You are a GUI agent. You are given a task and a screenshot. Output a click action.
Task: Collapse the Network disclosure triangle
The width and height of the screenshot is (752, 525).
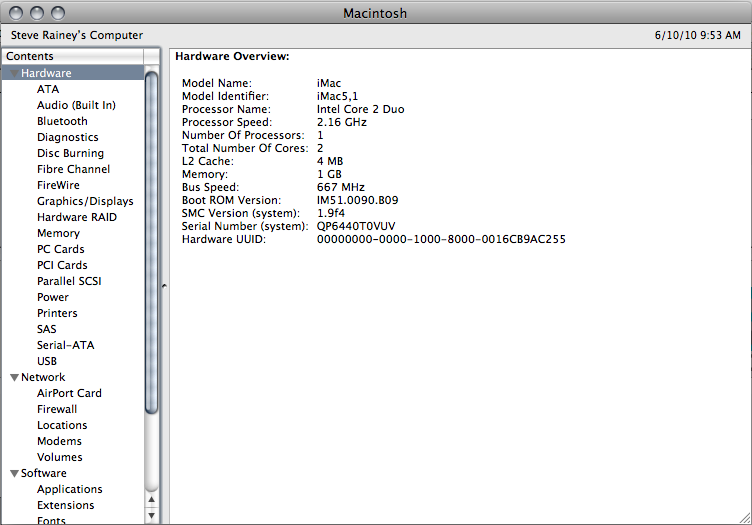(14, 377)
